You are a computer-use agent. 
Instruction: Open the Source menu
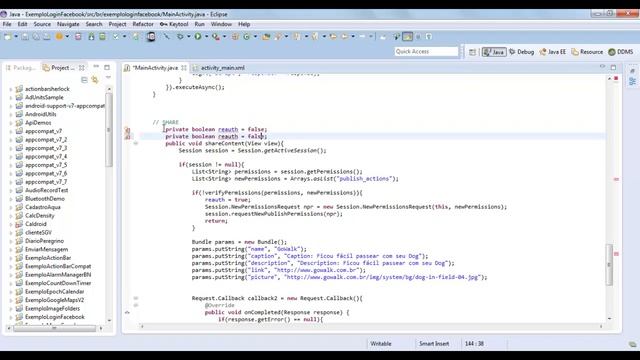point(42,24)
